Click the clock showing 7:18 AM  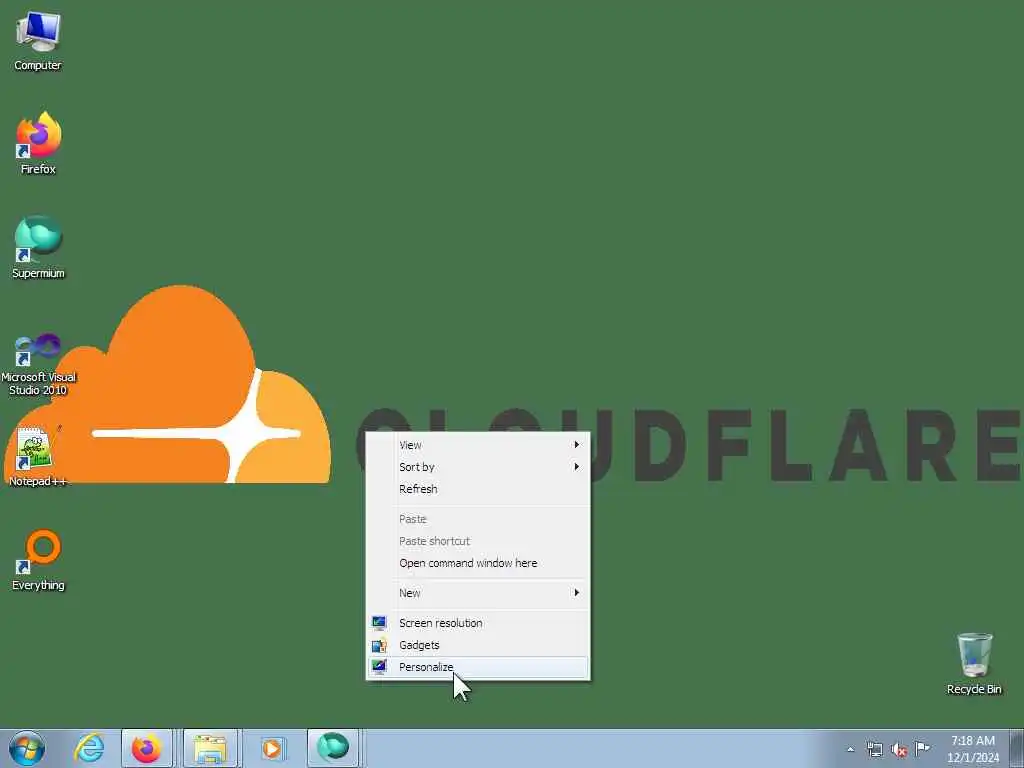pos(972,749)
